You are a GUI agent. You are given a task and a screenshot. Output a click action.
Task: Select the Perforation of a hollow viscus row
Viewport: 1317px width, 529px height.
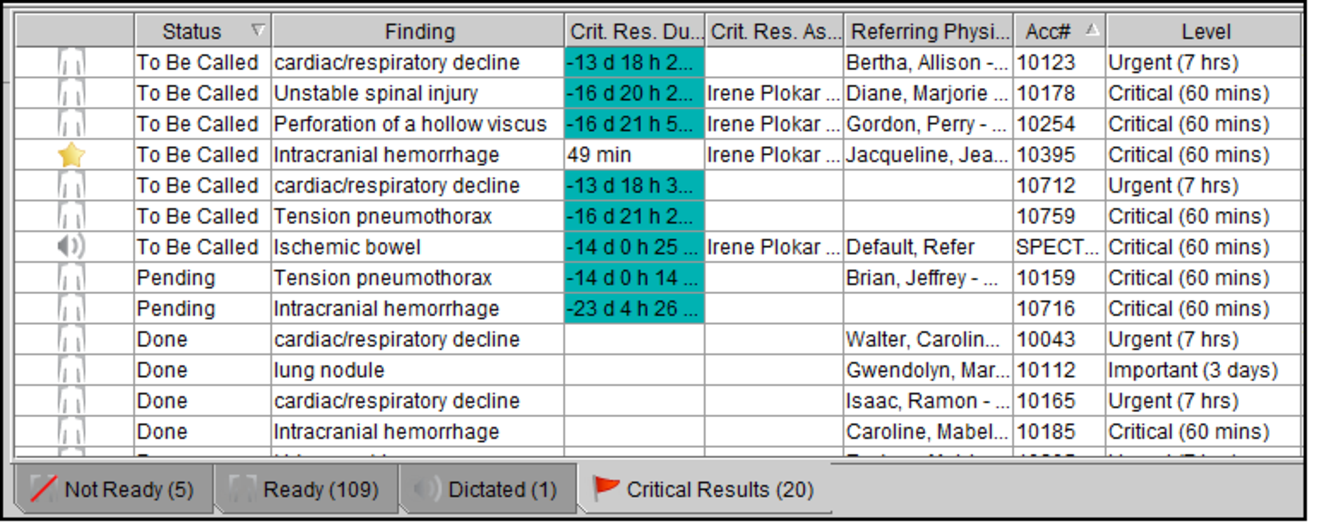pyautogui.click(x=410, y=125)
